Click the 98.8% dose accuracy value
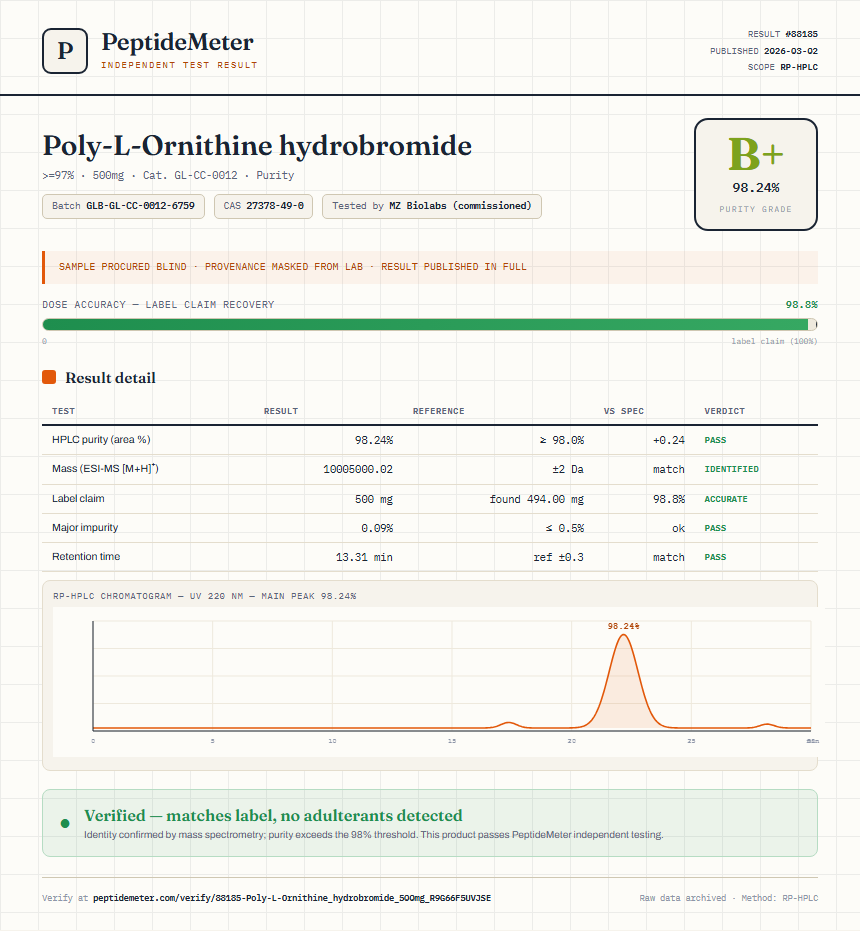This screenshot has height=931, width=860. coord(801,305)
